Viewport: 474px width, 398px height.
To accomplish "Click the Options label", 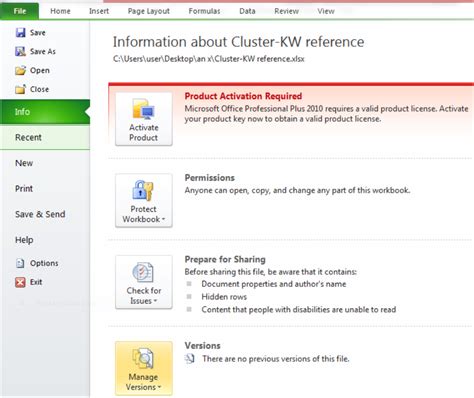I will click(44, 263).
